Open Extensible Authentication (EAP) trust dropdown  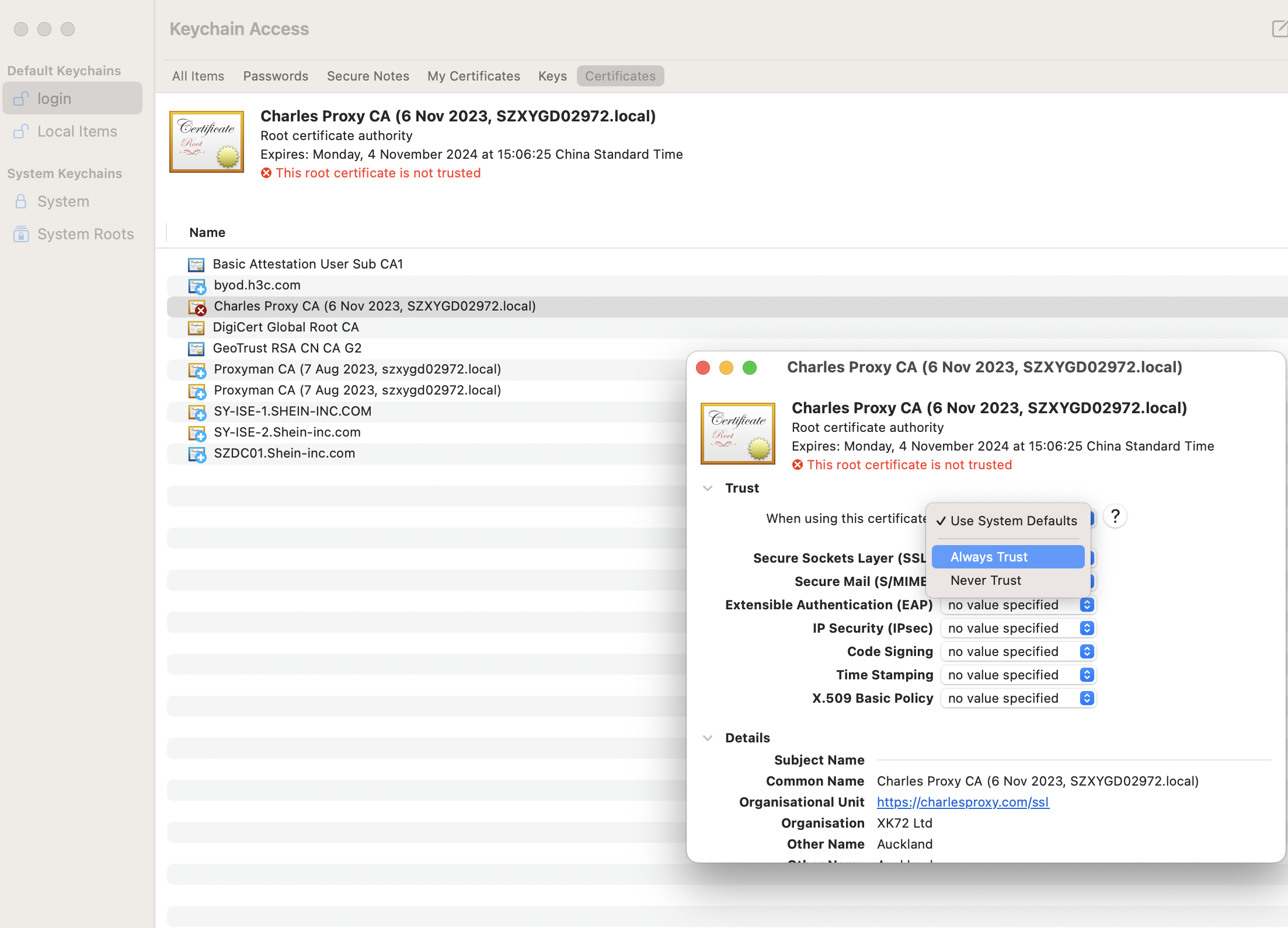(1018, 605)
